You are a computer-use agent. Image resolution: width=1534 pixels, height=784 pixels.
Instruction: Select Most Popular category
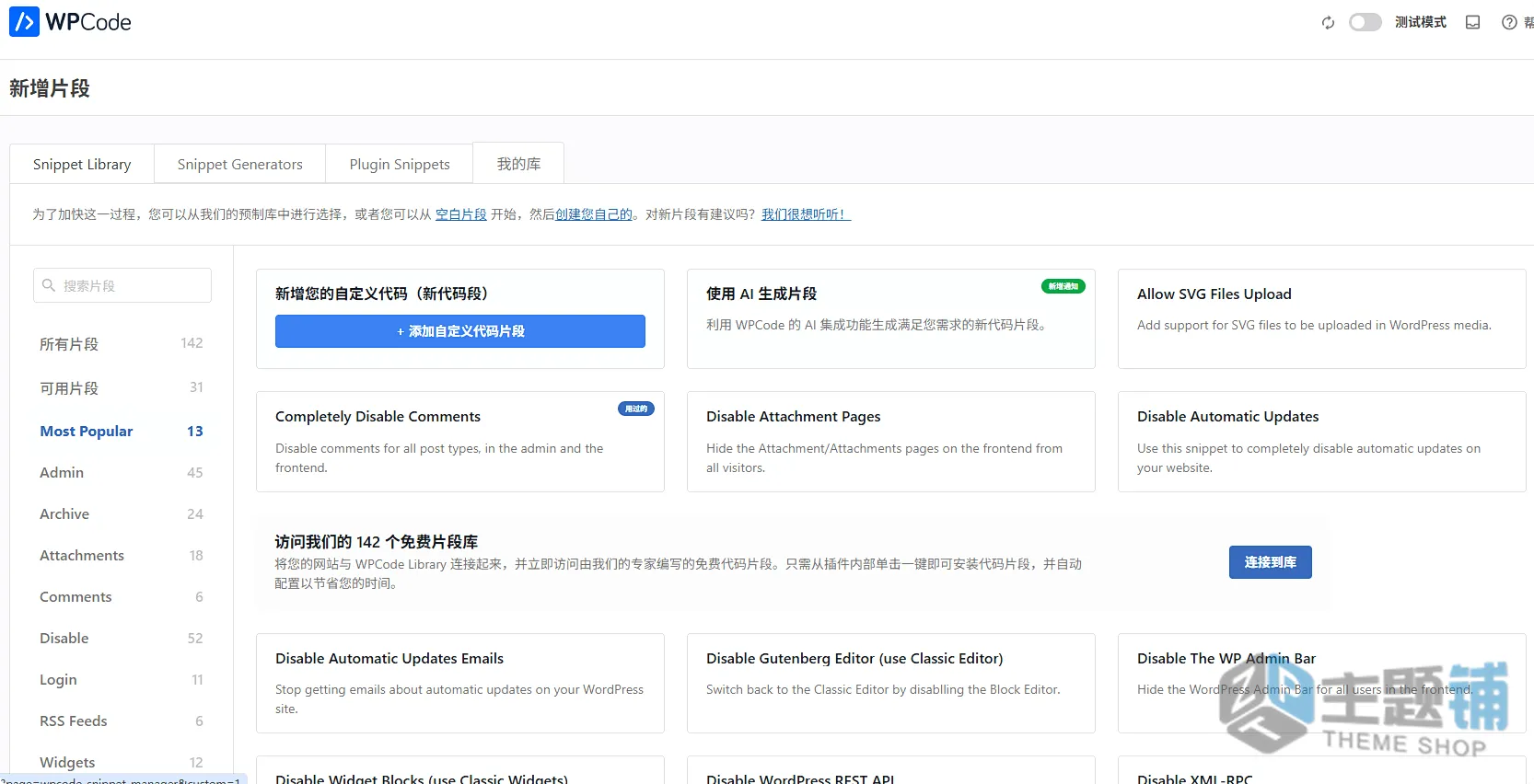(122, 431)
